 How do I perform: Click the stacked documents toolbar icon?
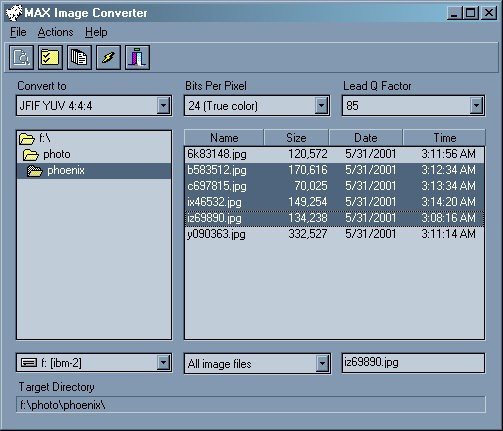[79, 57]
